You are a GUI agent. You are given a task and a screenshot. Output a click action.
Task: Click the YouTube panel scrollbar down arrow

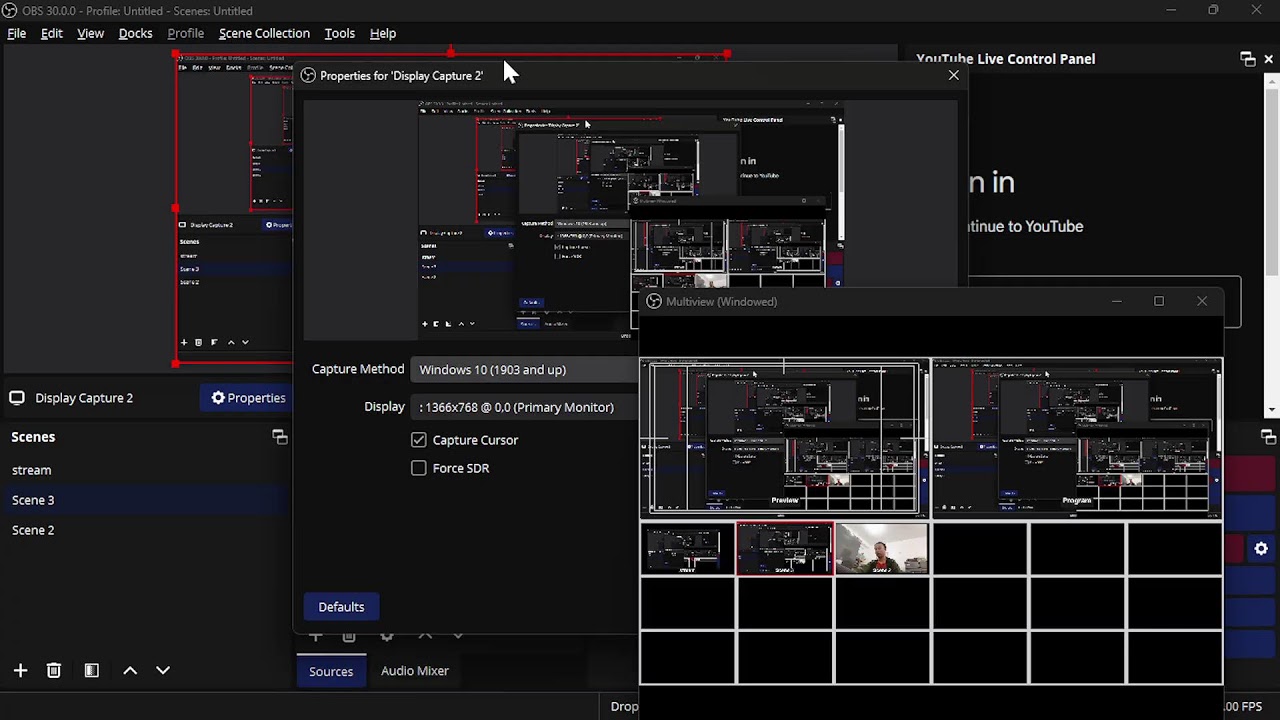coord(1274,409)
